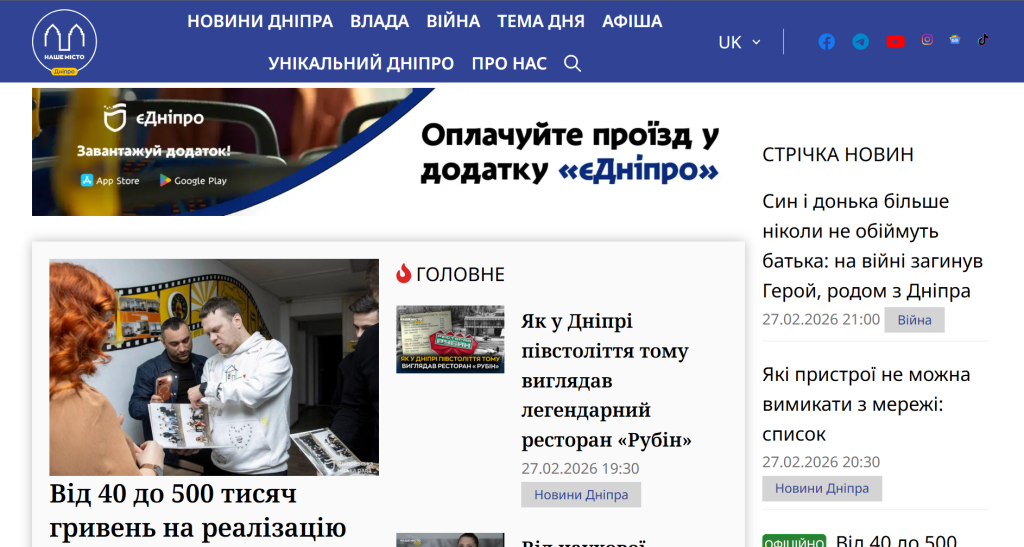Open the site's Facebook page icon
Image resolution: width=1024 pixels, height=547 pixels.
tap(826, 42)
